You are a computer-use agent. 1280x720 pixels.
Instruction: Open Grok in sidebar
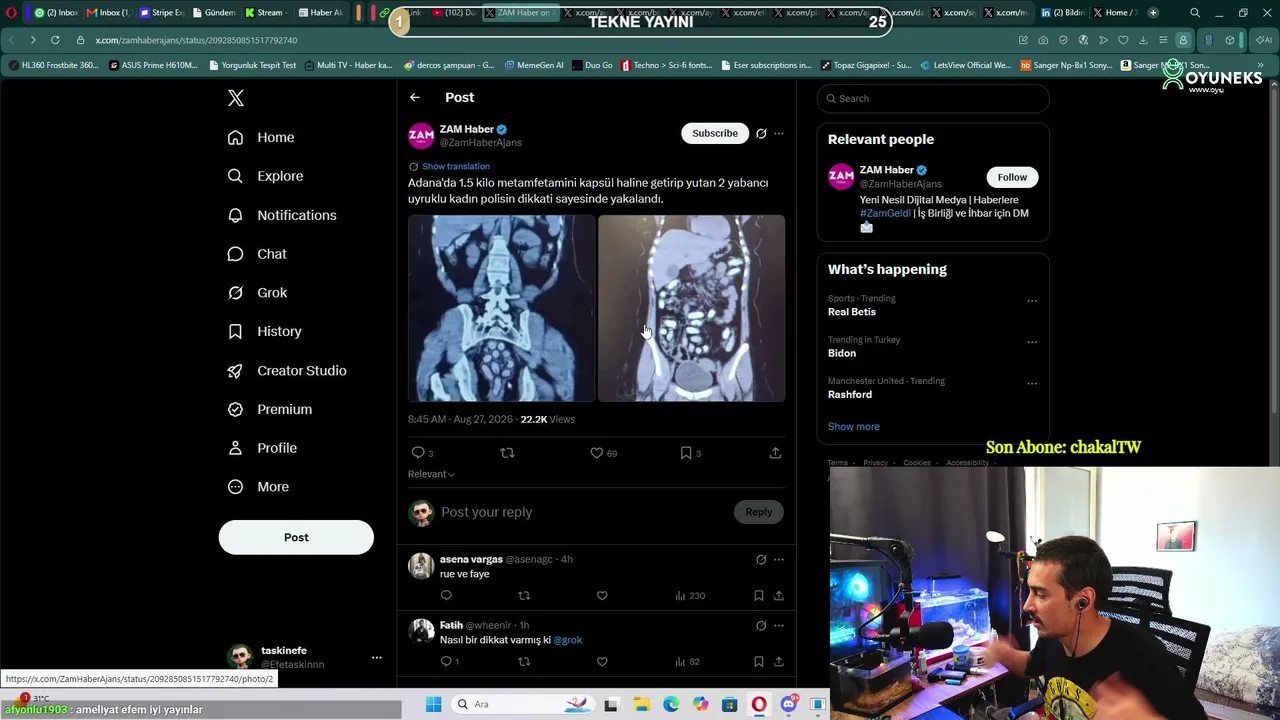257,293
